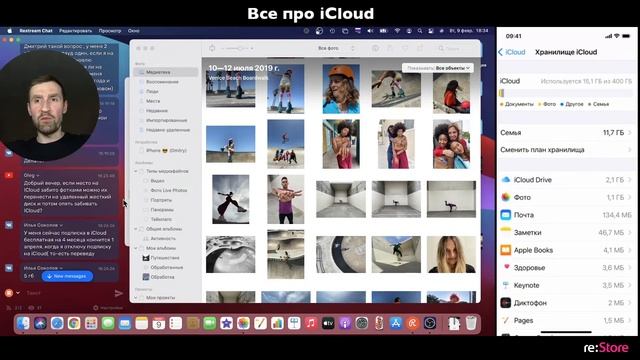Select 'Фото Live Photos' in sidebar

click(168, 191)
